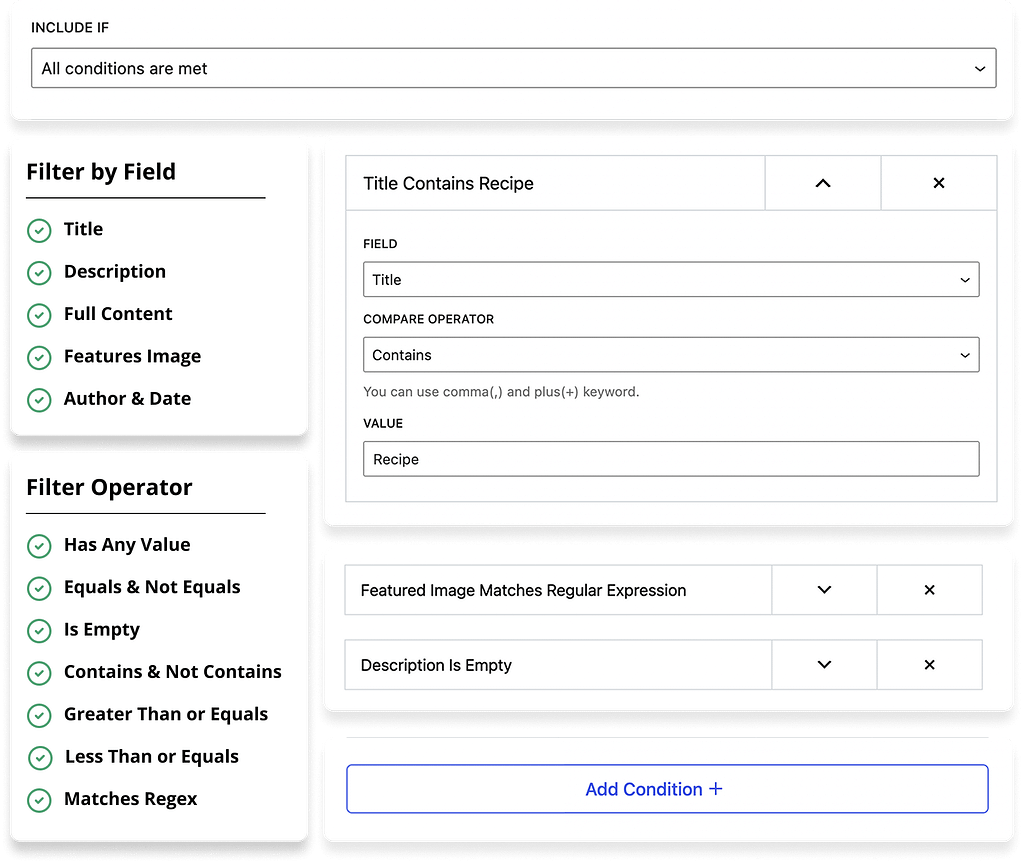Click the check icon beside Matches Regex
Screen dimensions: 1024x863
coord(39,800)
